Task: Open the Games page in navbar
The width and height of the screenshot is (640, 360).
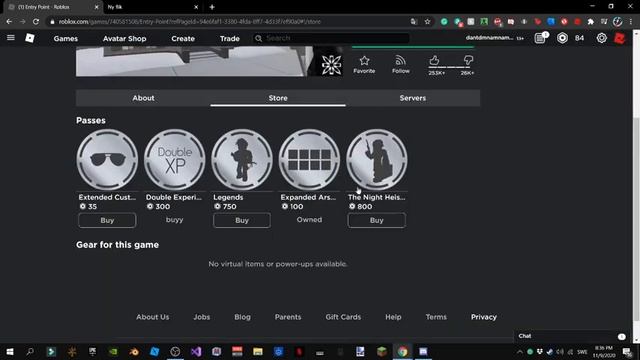Action: tap(65, 38)
